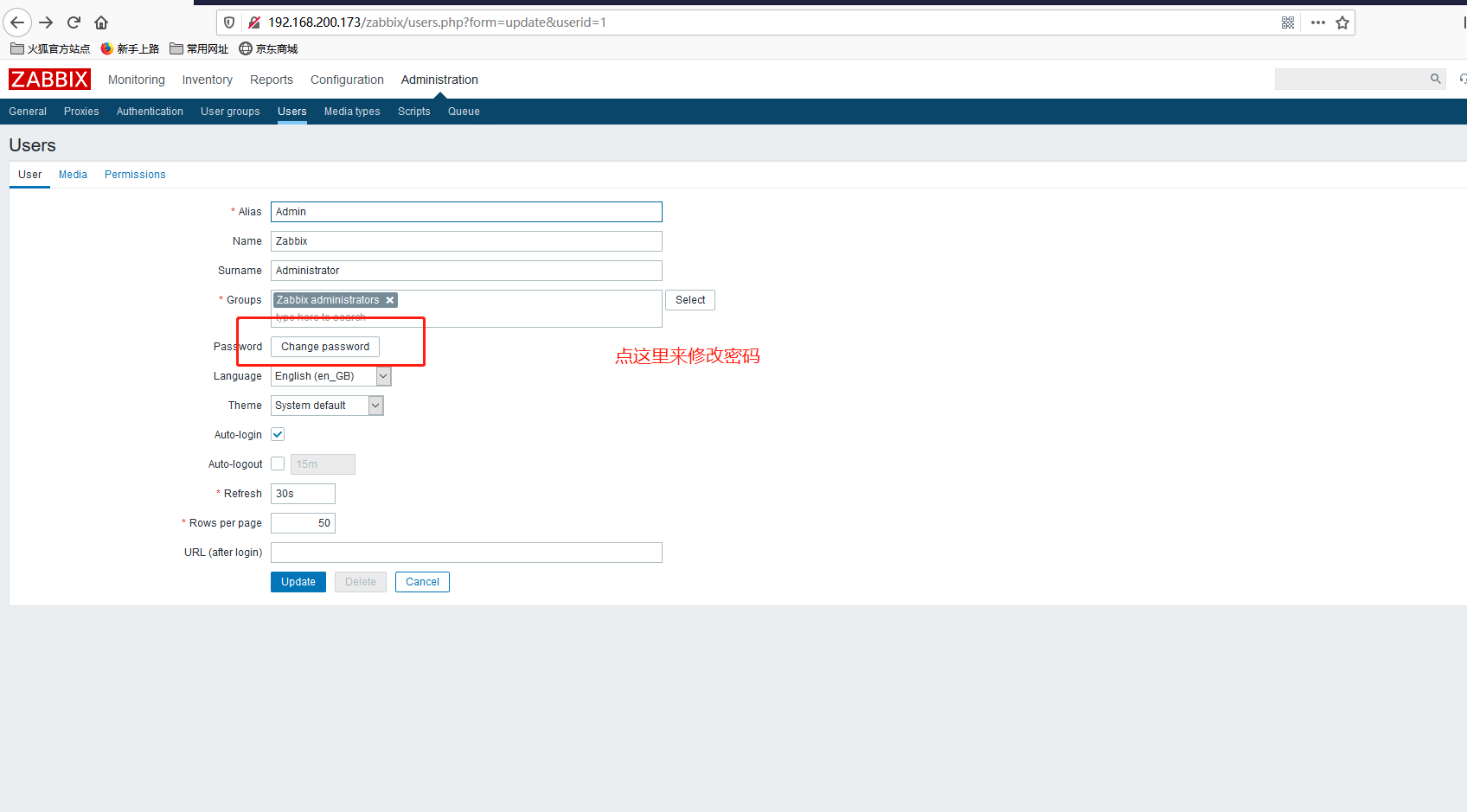Click the browser reload icon
The width and height of the screenshot is (1467, 812).
tap(74, 22)
